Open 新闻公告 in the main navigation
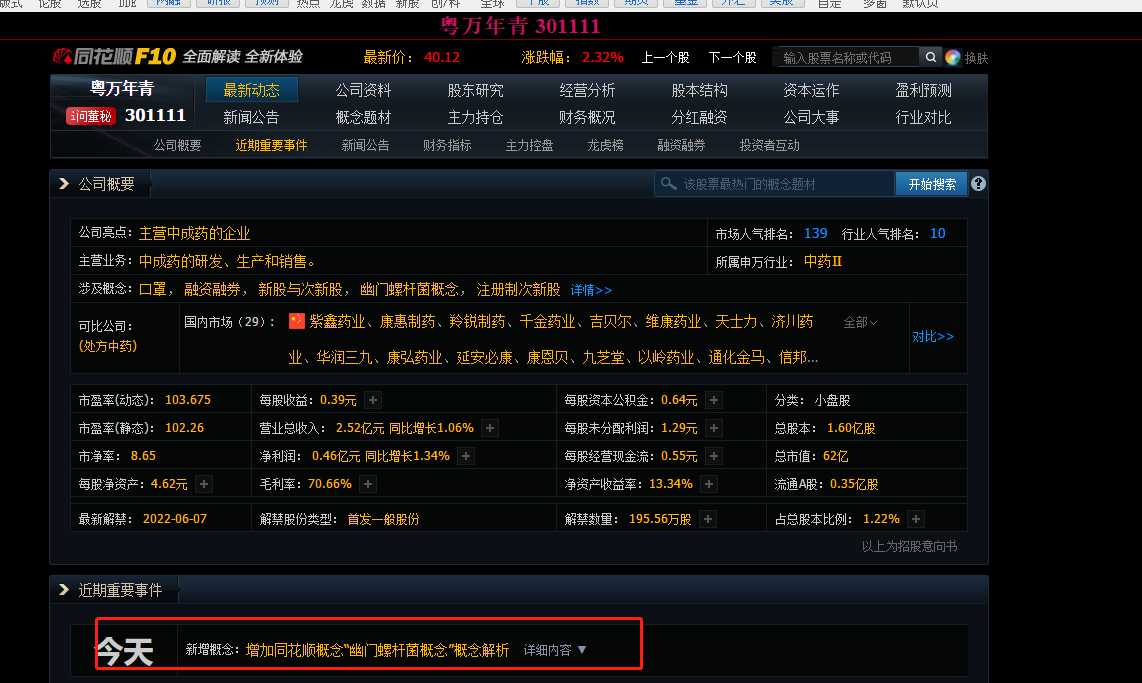Screen dimensions: 1142x683 pyautogui.click(x=251, y=117)
